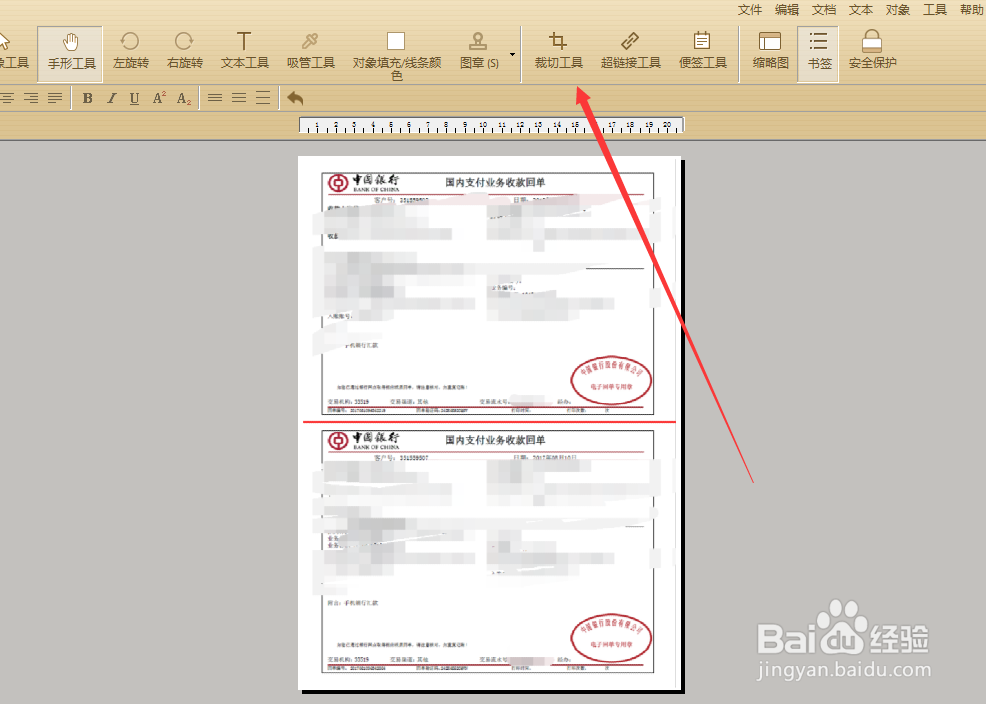The height and width of the screenshot is (704, 986).
Task: Open 对象填充/线条颜色 fill color tool
Action: point(396,57)
